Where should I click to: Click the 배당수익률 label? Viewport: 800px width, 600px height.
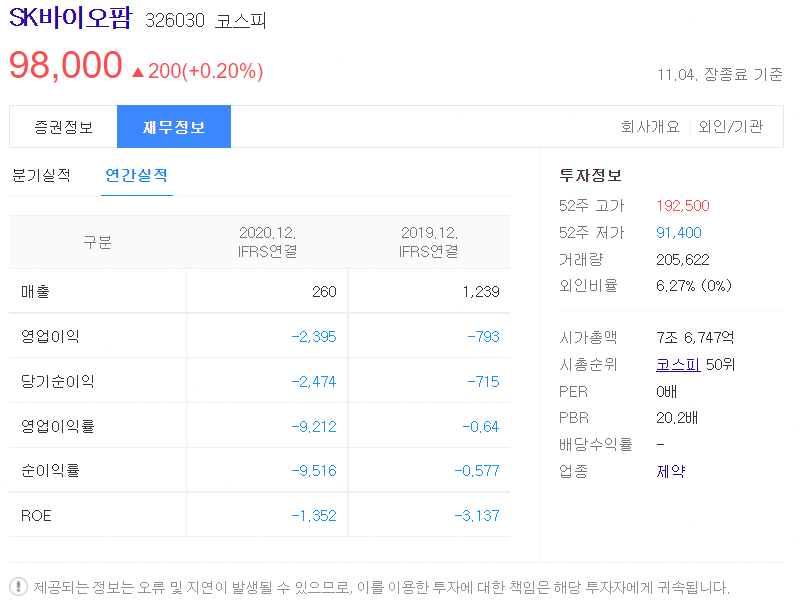pos(595,444)
